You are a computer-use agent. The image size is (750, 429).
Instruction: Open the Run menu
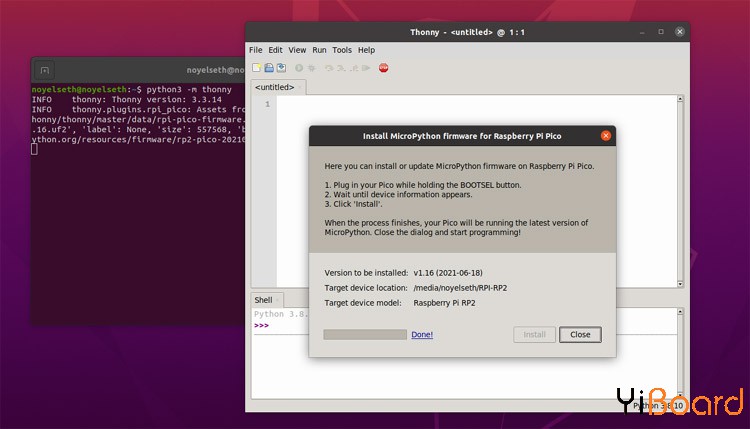click(x=319, y=50)
